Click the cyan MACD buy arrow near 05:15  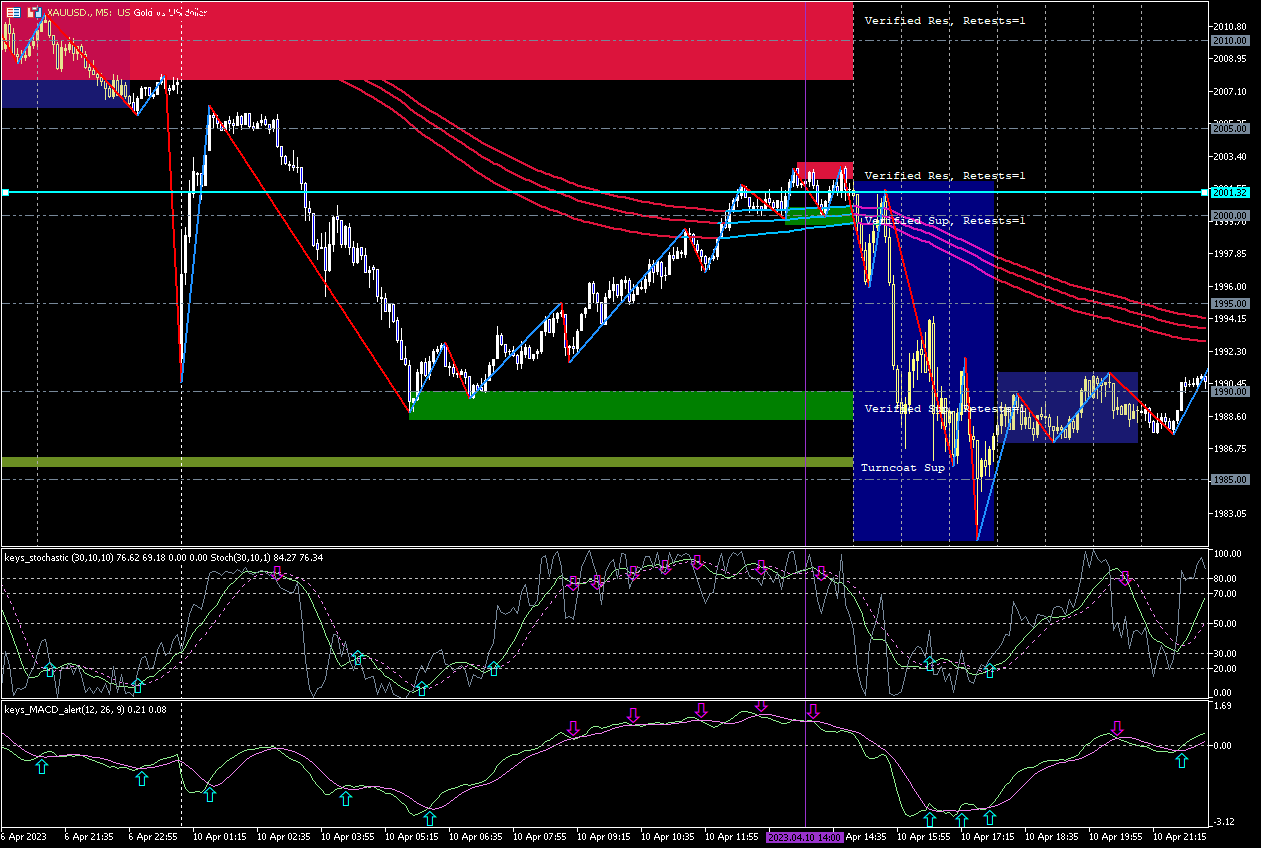coord(429,818)
